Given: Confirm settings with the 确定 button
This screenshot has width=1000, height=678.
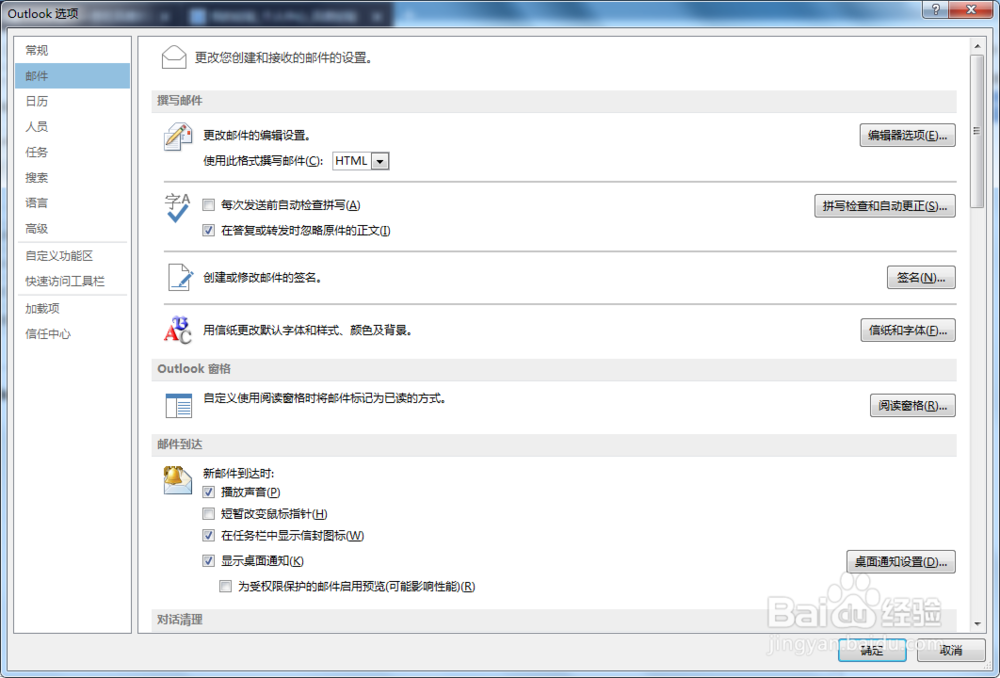Looking at the screenshot, I should [x=871, y=651].
